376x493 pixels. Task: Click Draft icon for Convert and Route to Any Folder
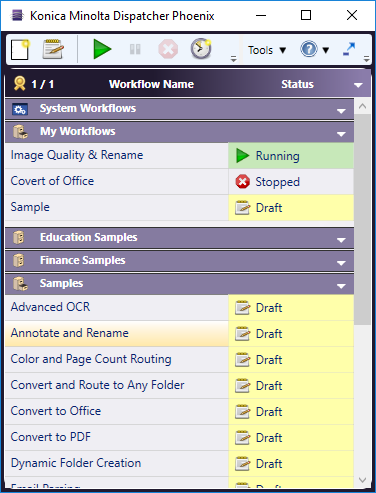click(242, 386)
